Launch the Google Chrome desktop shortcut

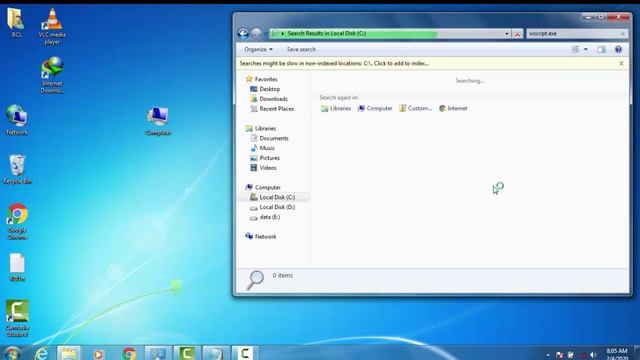17,221
